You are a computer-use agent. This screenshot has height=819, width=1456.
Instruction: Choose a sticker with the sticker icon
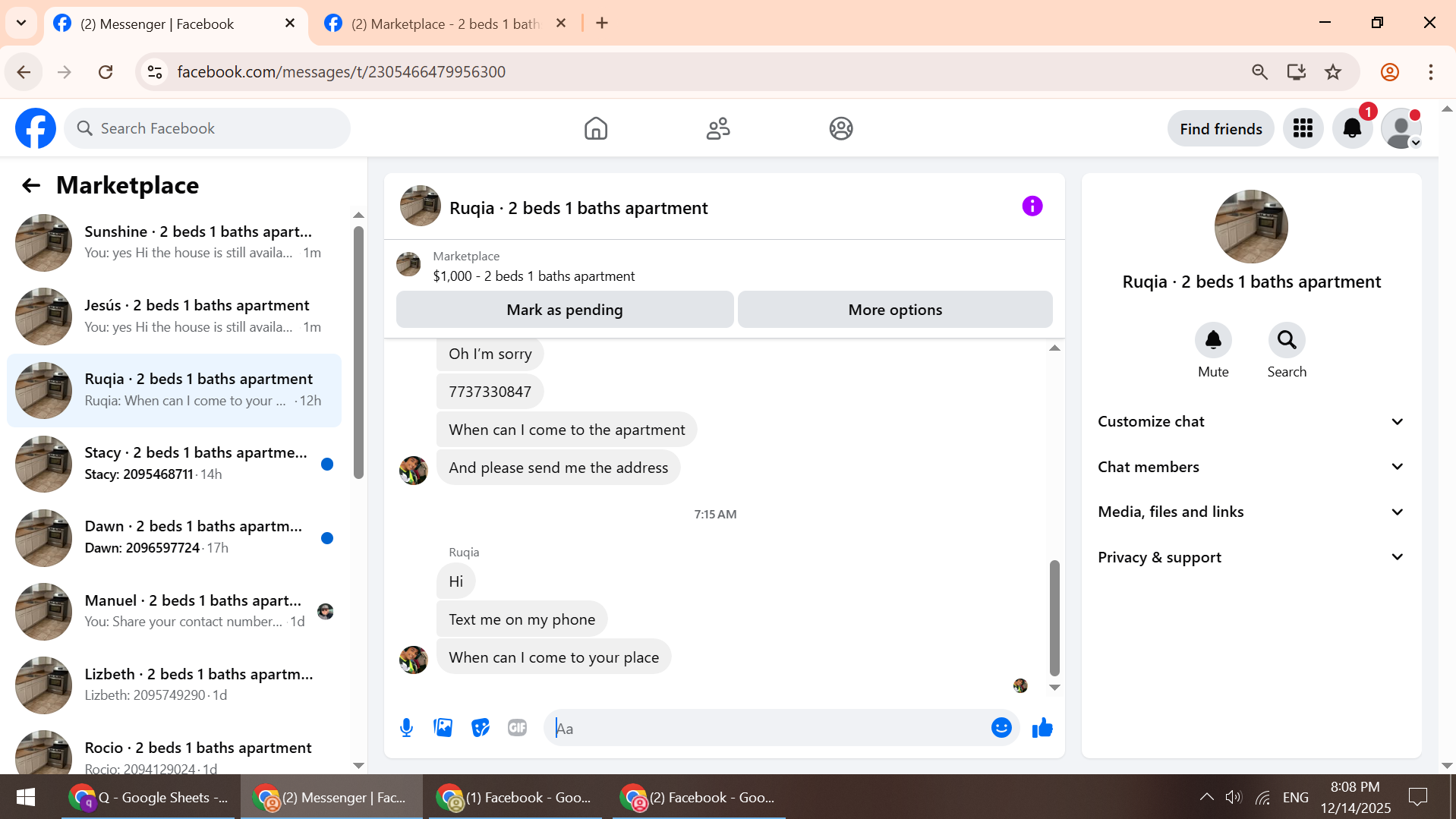point(481,728)
